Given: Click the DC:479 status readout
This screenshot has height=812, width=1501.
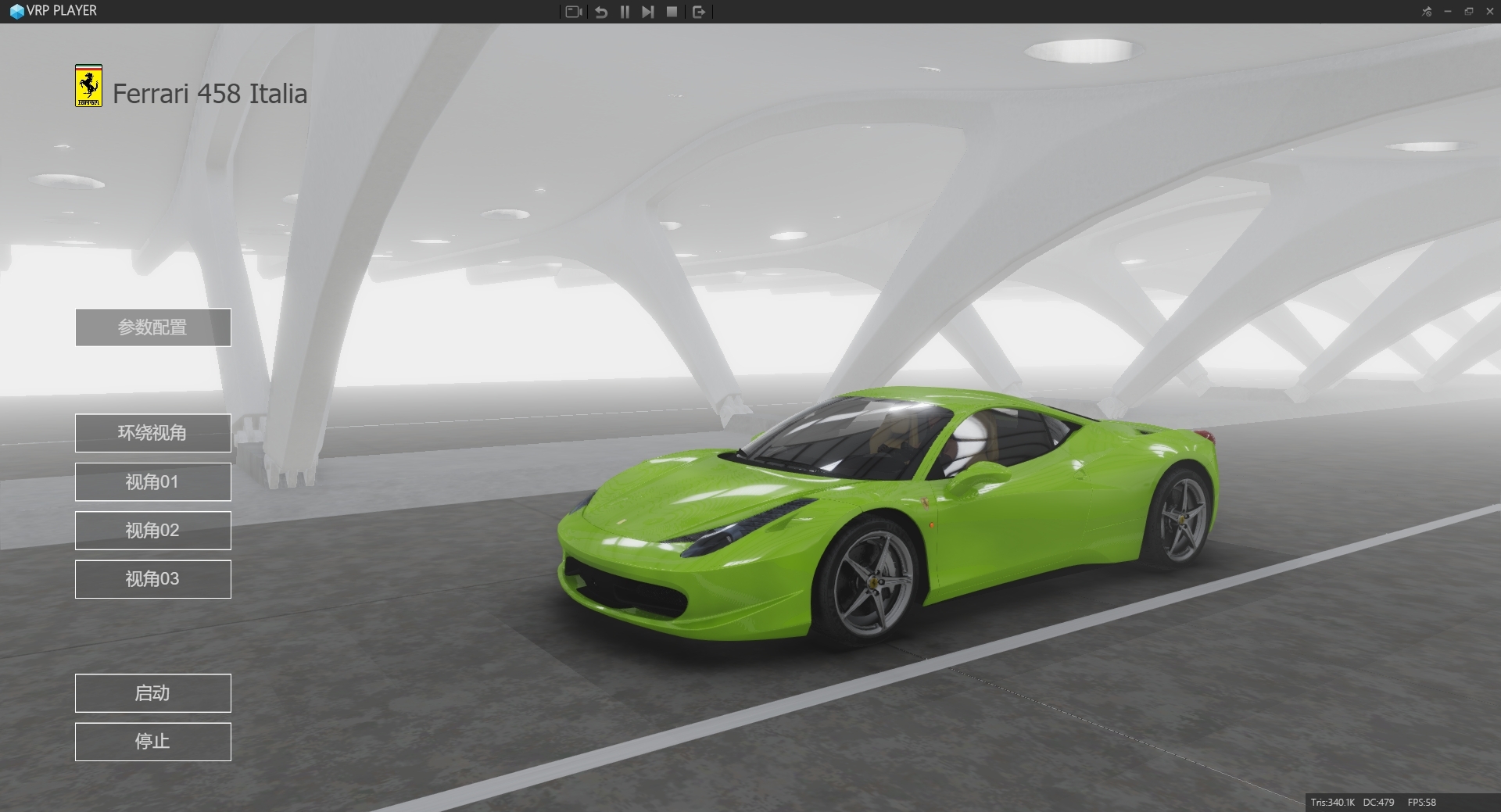Looking at the screenshot, I should point(1378,803).
